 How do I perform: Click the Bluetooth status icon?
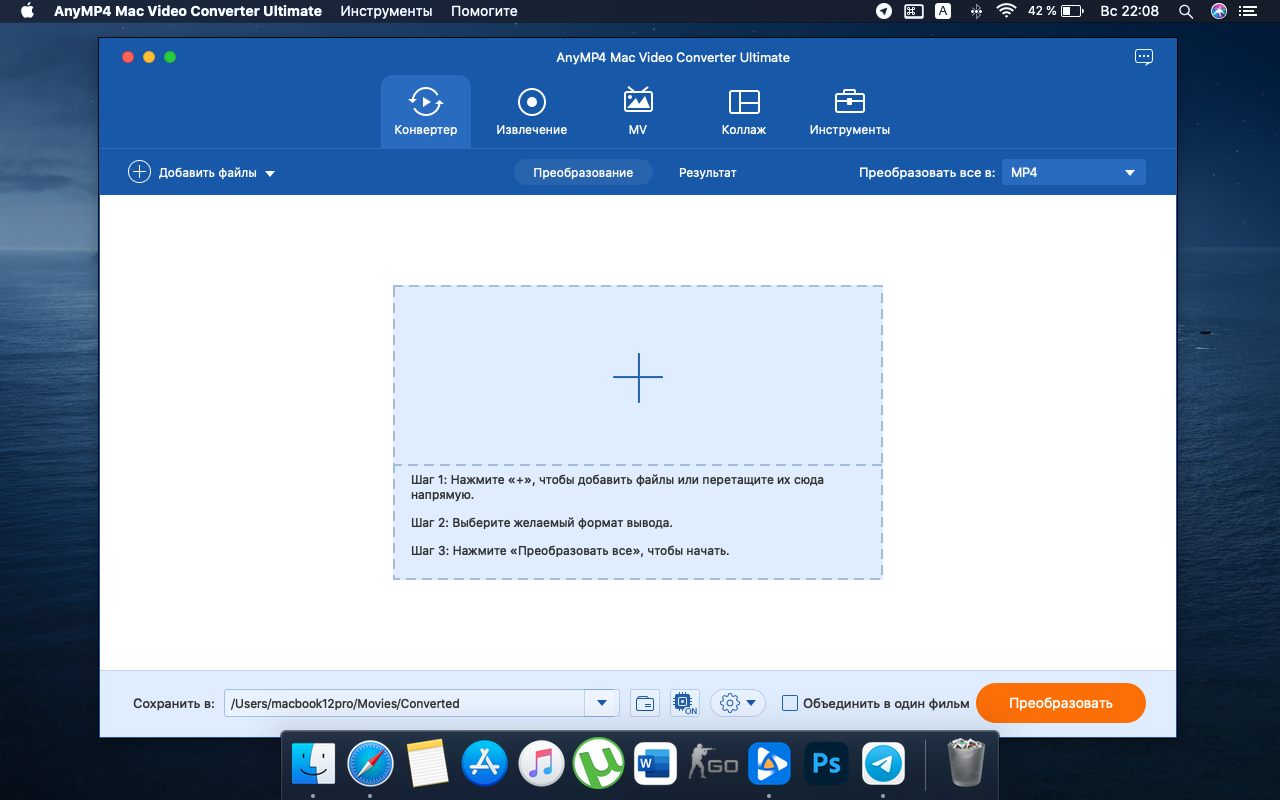click(x=976, y=11)
